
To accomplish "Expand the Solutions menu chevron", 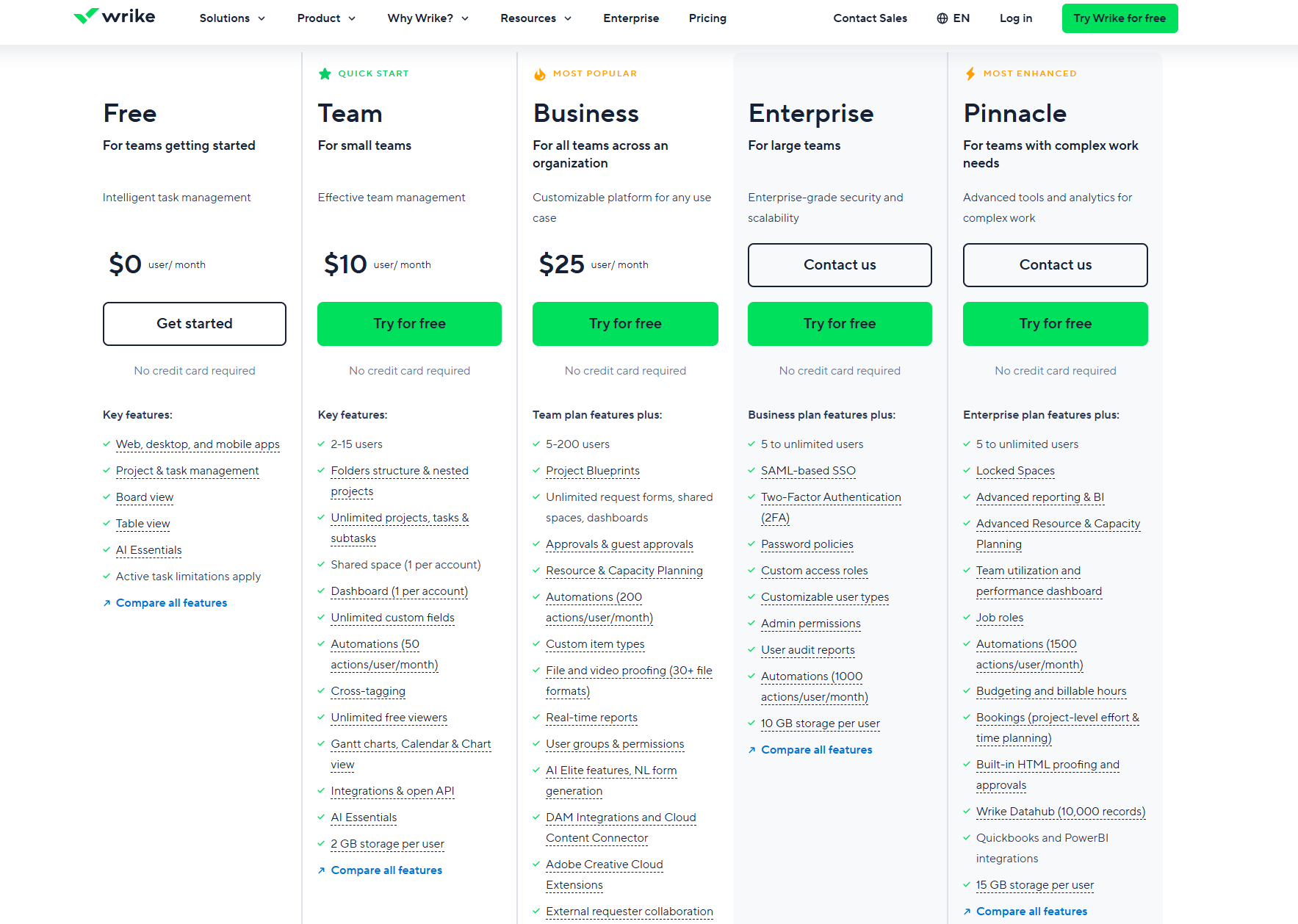I will pyautogui.click(x=262, y=18).
